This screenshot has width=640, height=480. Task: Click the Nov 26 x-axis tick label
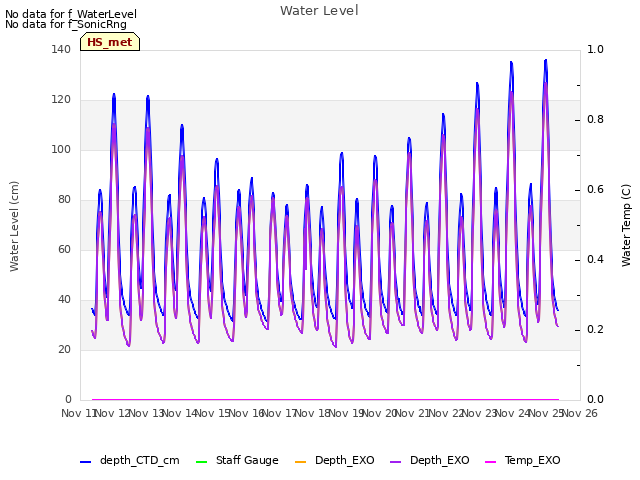click(580, 413)
